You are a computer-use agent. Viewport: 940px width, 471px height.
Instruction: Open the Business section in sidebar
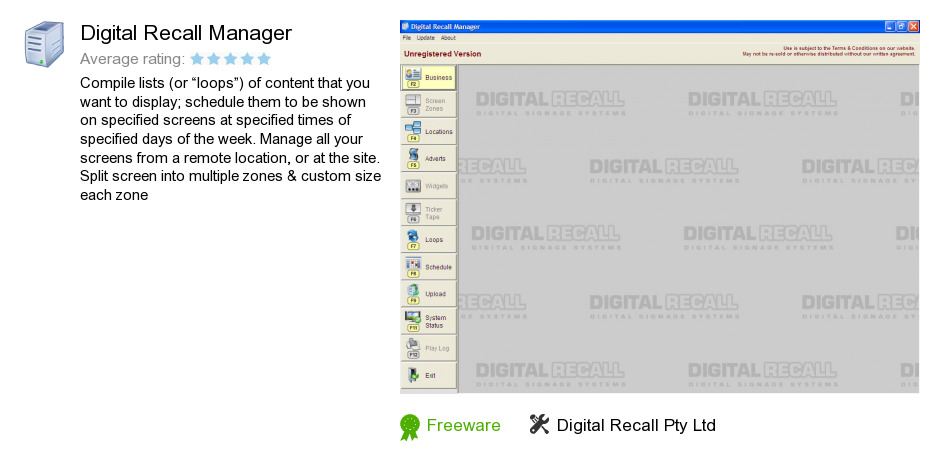pyautogui.click(x=429, y=77)
